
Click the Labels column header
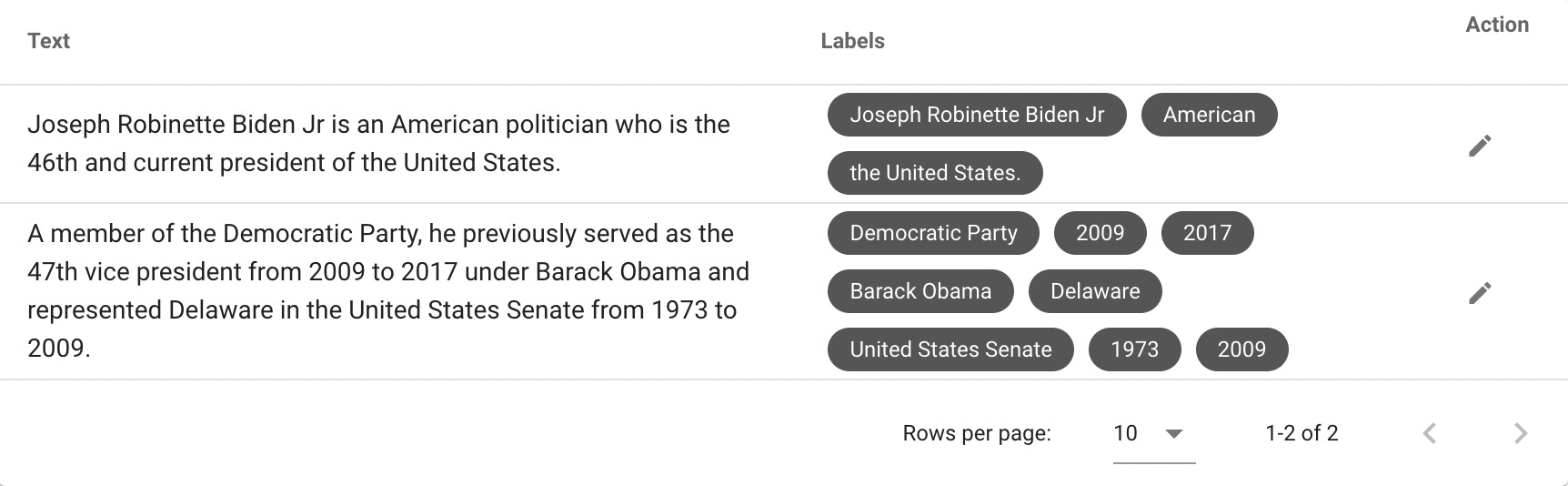coord(852,41)
